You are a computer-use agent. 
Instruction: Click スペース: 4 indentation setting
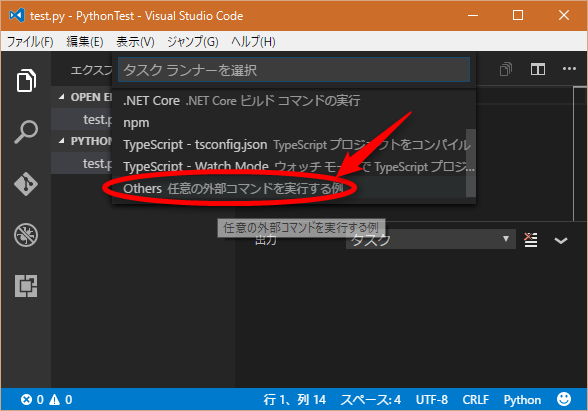tap(370, 400)
